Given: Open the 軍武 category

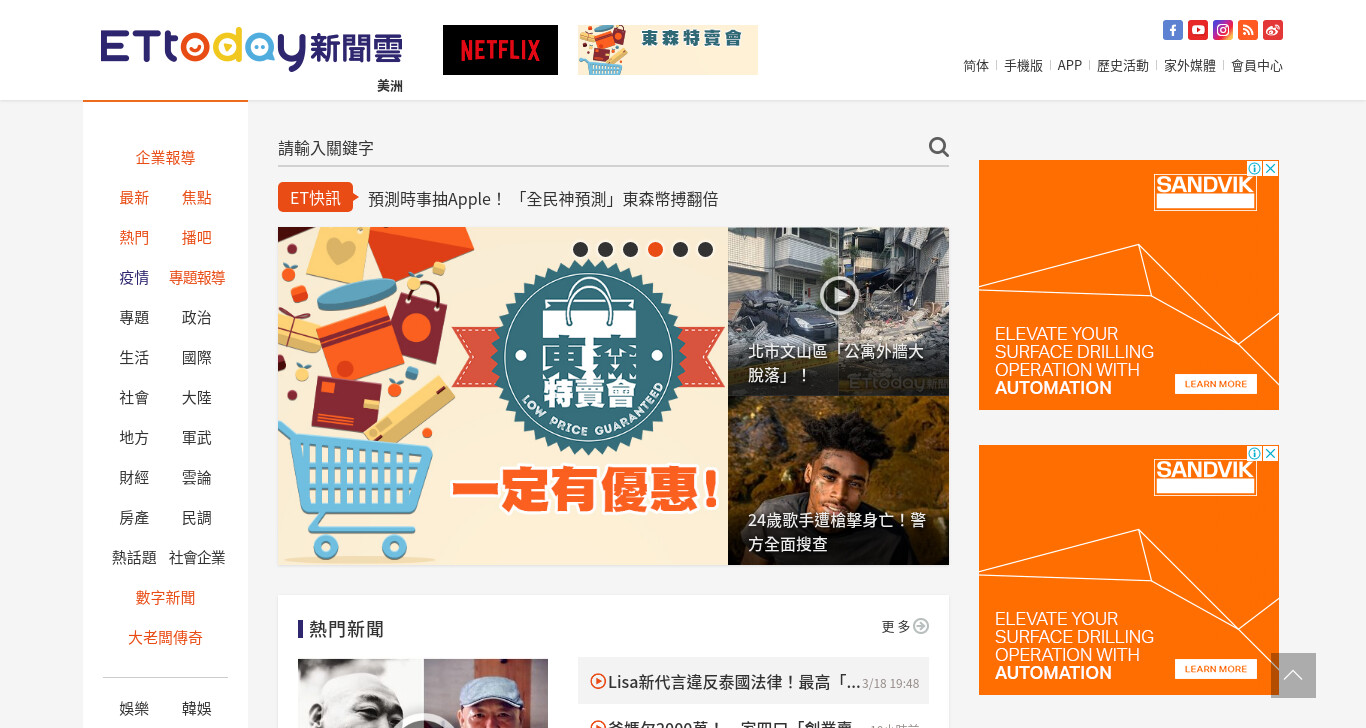Looking at the screenshot, I should click(x=197, y=437).
